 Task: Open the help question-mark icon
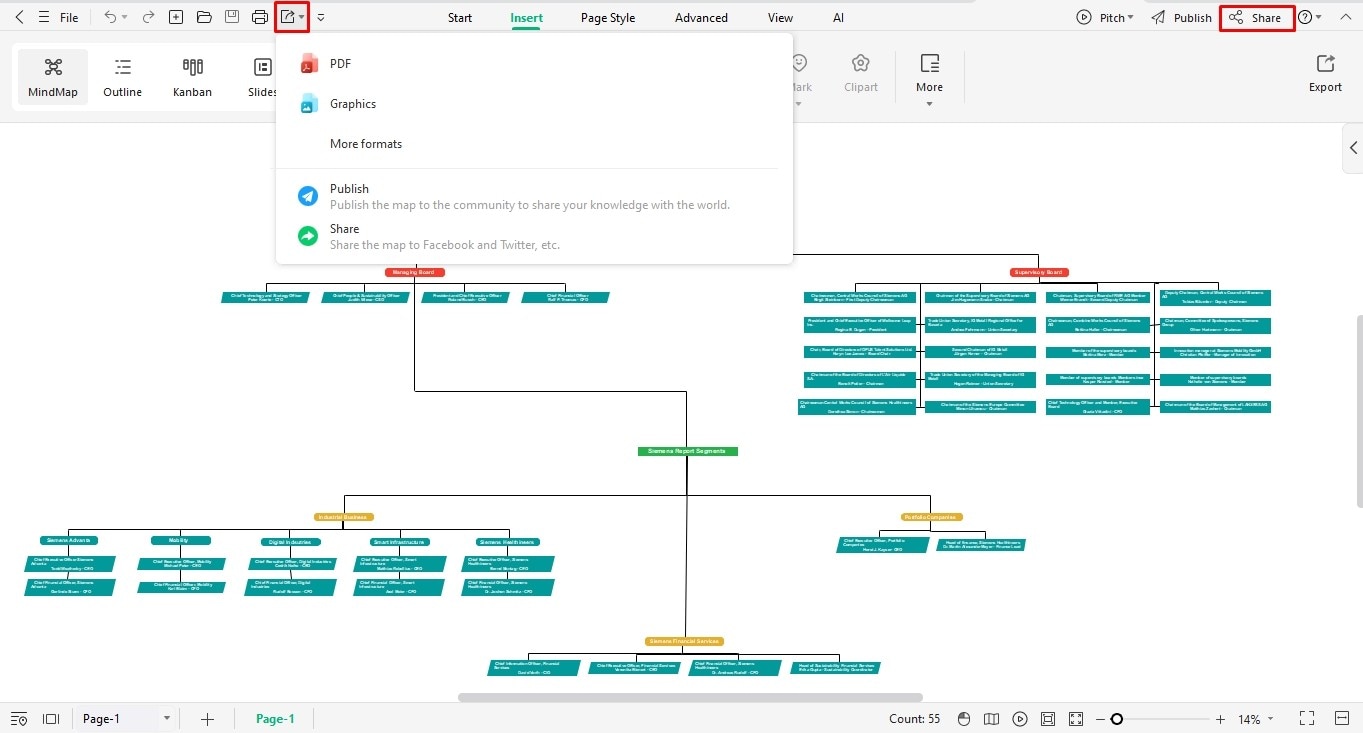[1305, 17]
